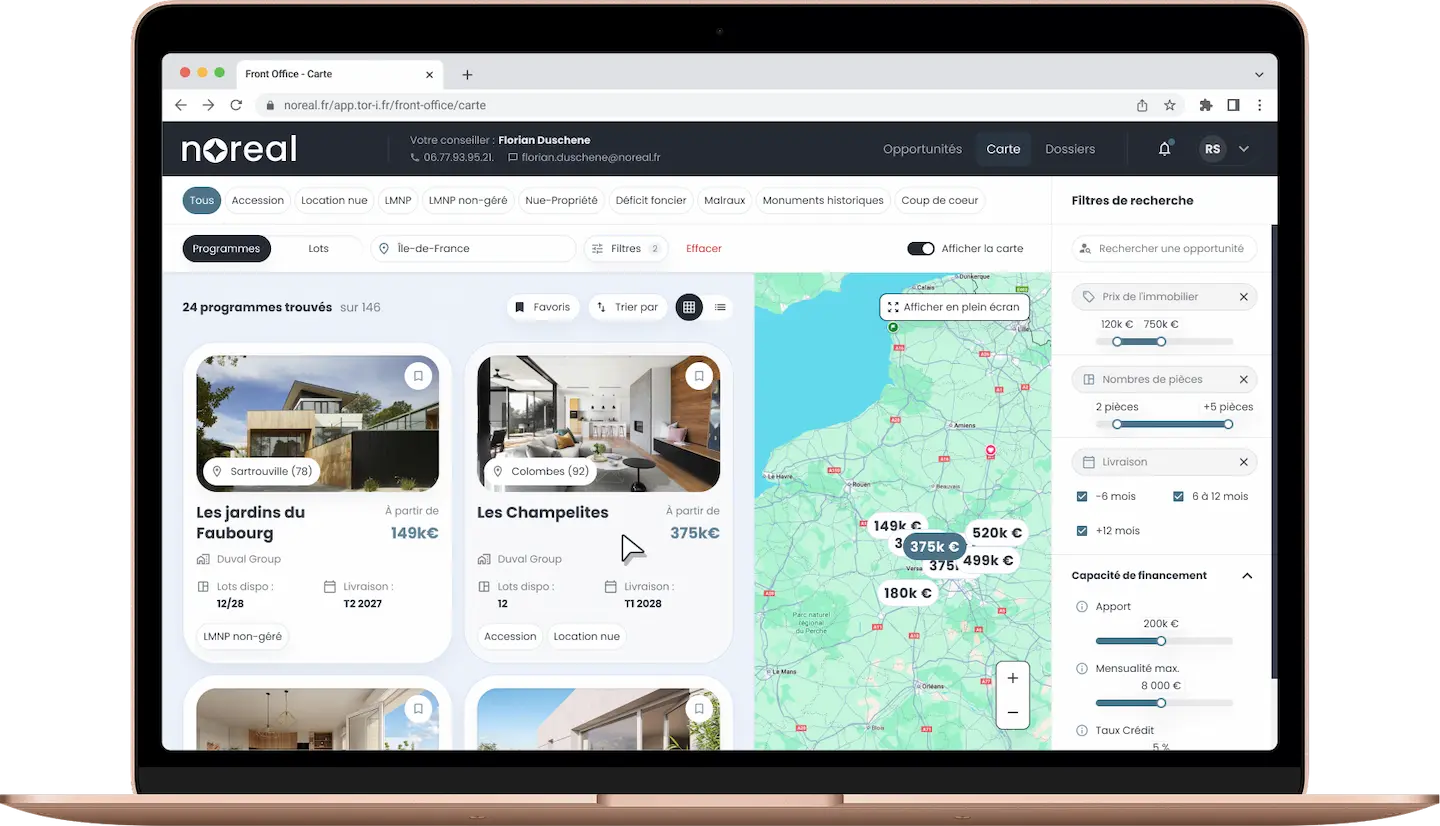This screenshot has height=826, width=1440.
Task: Click the 499k € map marker
Action: click(x=988, y=560)
